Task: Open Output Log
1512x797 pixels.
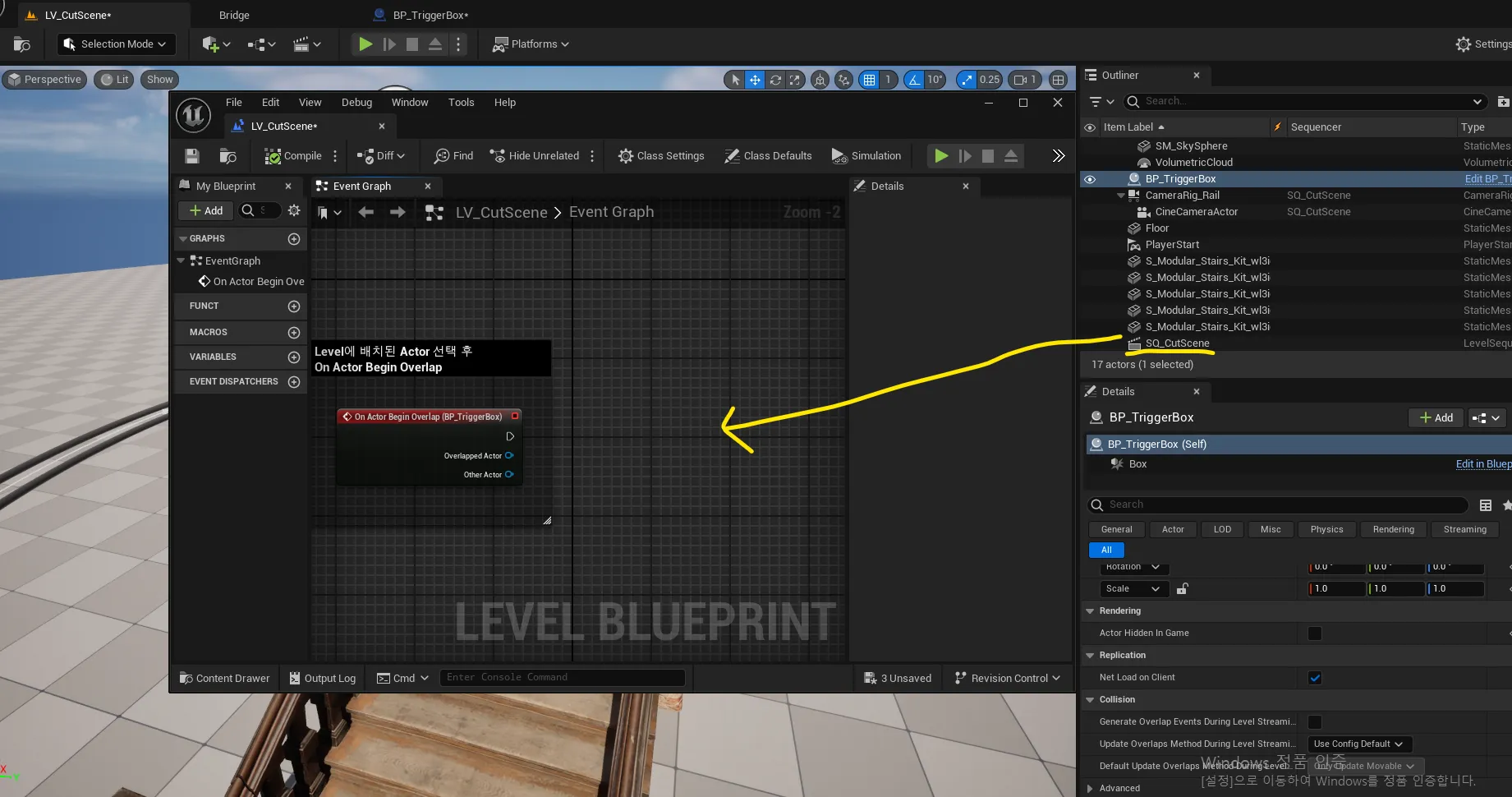Action: click(x=323, y=679)
